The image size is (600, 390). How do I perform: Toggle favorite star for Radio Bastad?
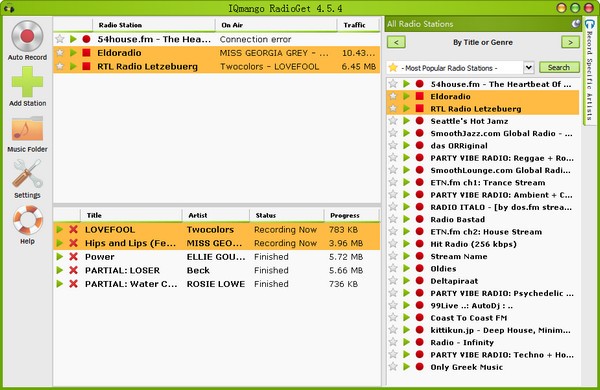393,219
